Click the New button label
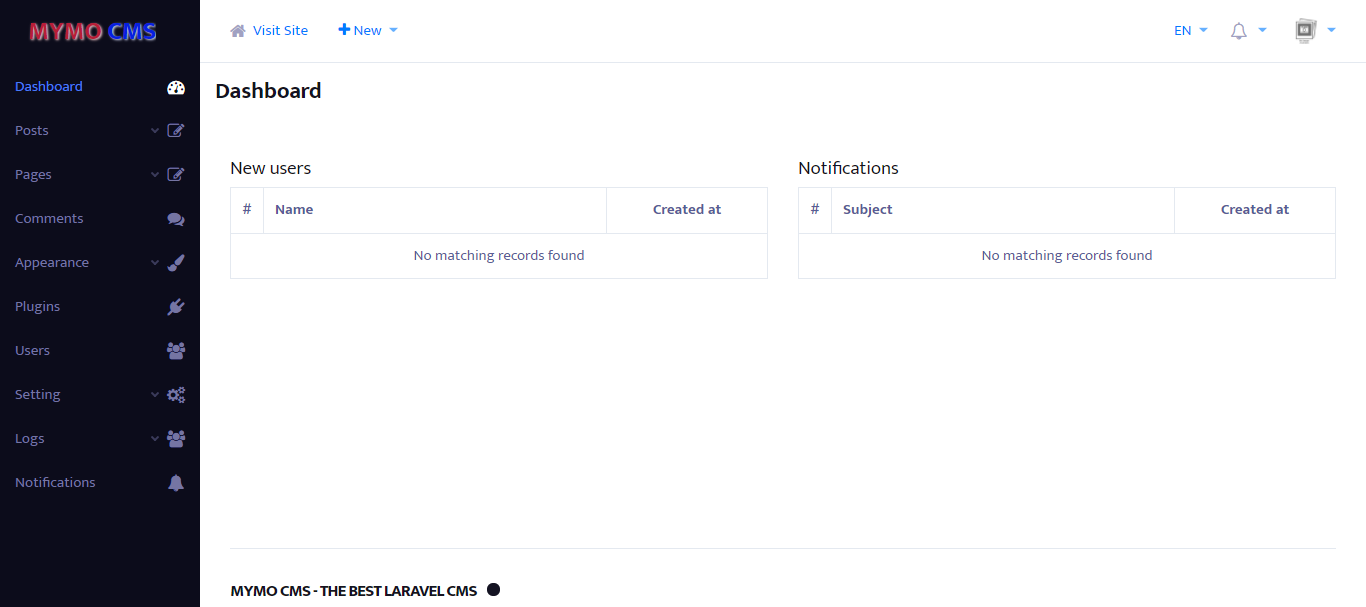1366x607 pixels. pos(367,31)
